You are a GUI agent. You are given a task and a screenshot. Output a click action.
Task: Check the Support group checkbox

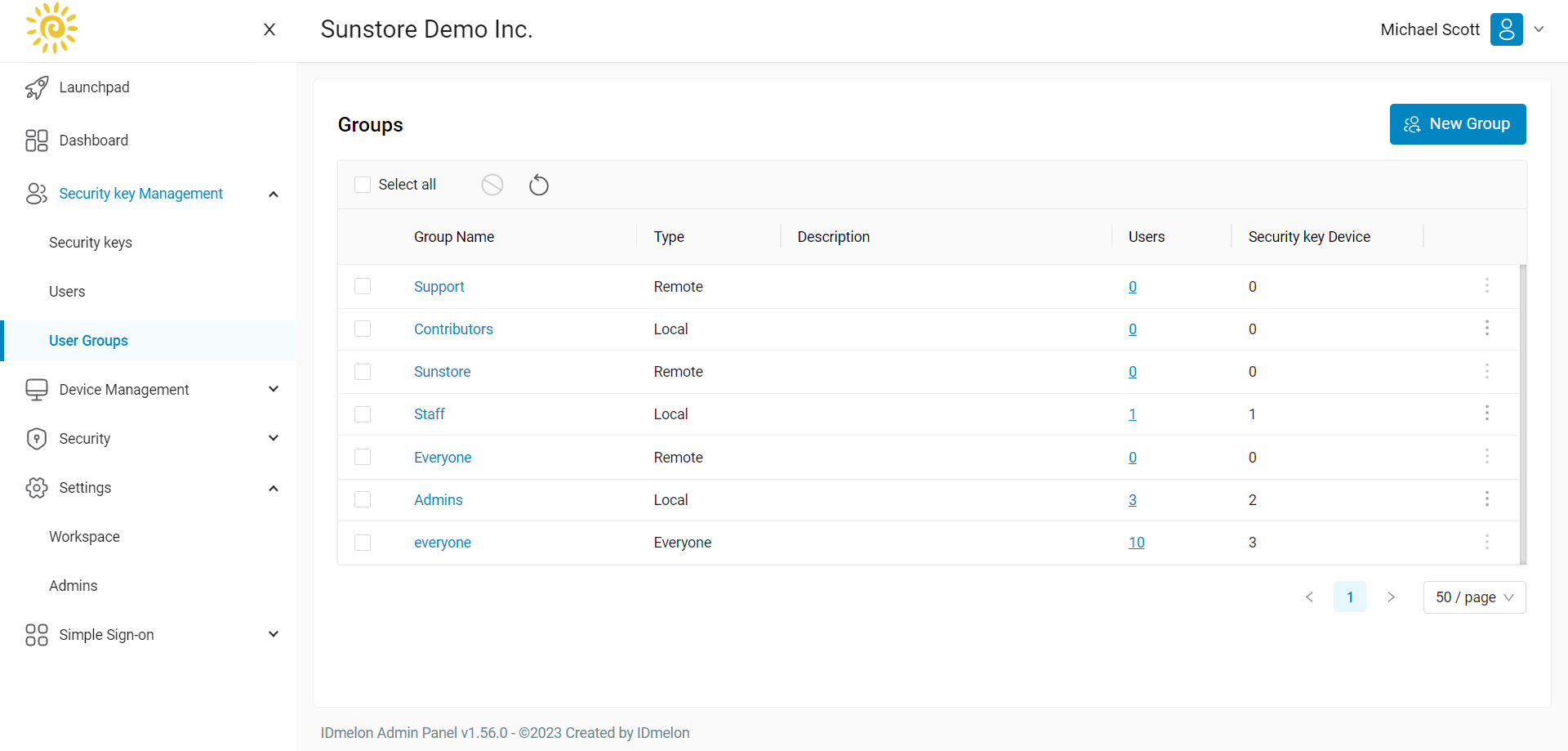coord(363,286)
